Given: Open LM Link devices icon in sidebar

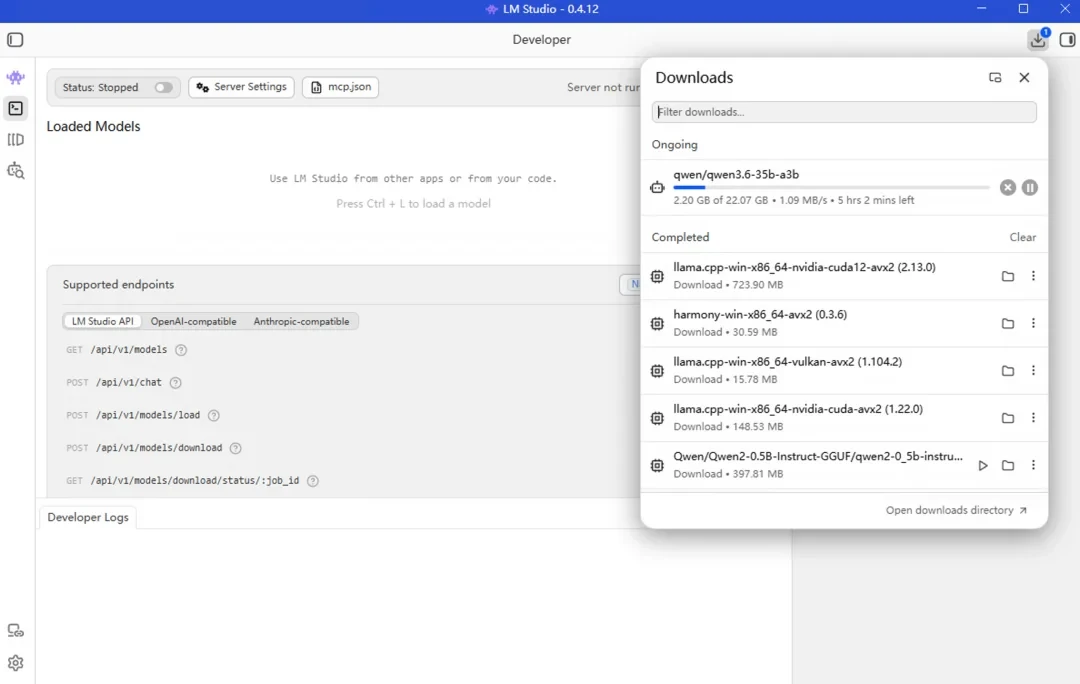Looking at the screenshot, I should (15, 631).
